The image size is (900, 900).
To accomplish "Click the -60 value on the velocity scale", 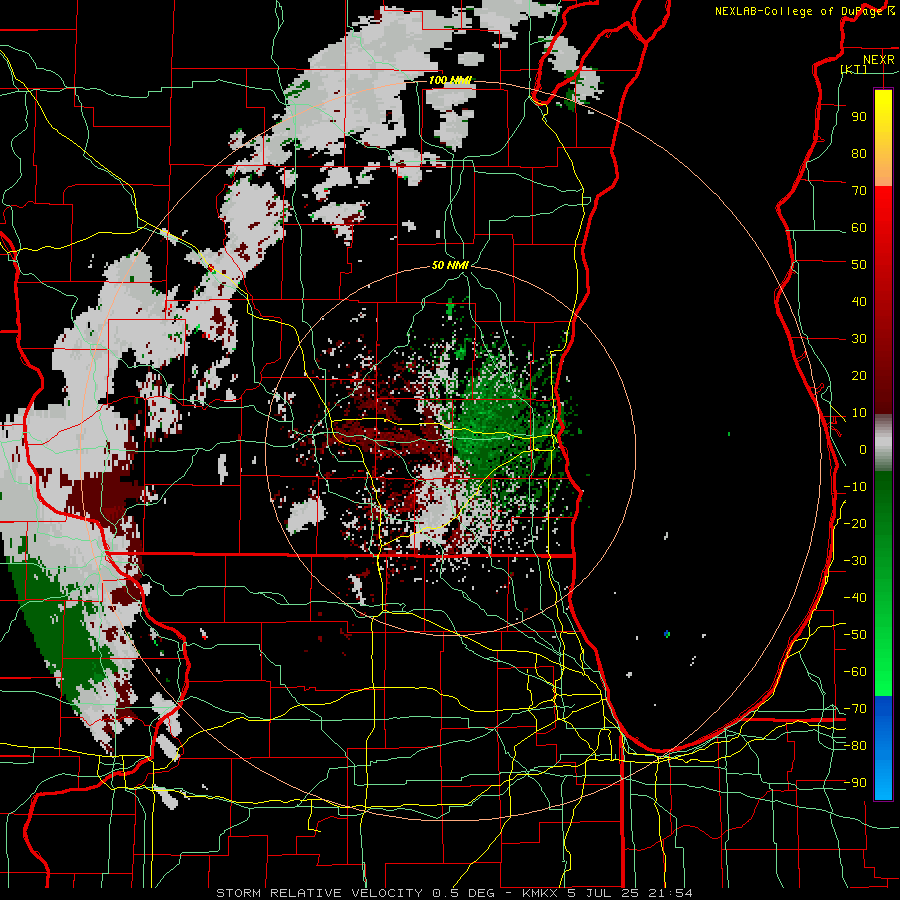I will (x=855, y=672).
